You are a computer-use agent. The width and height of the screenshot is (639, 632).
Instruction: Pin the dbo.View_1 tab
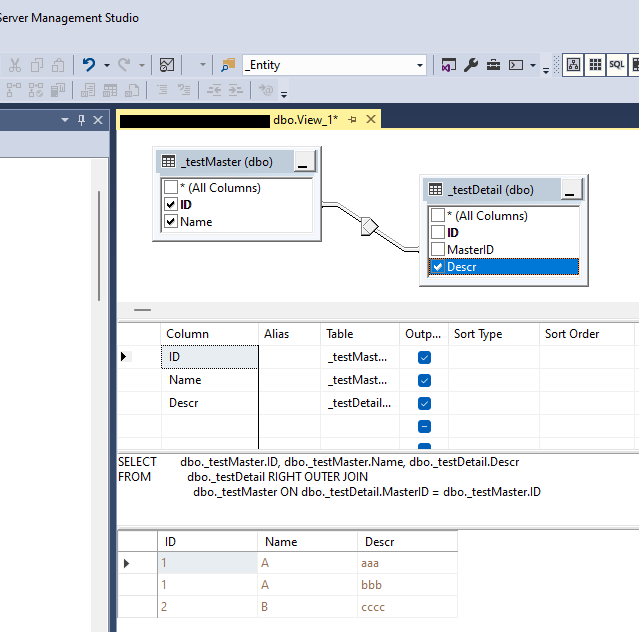coord(352,119)
